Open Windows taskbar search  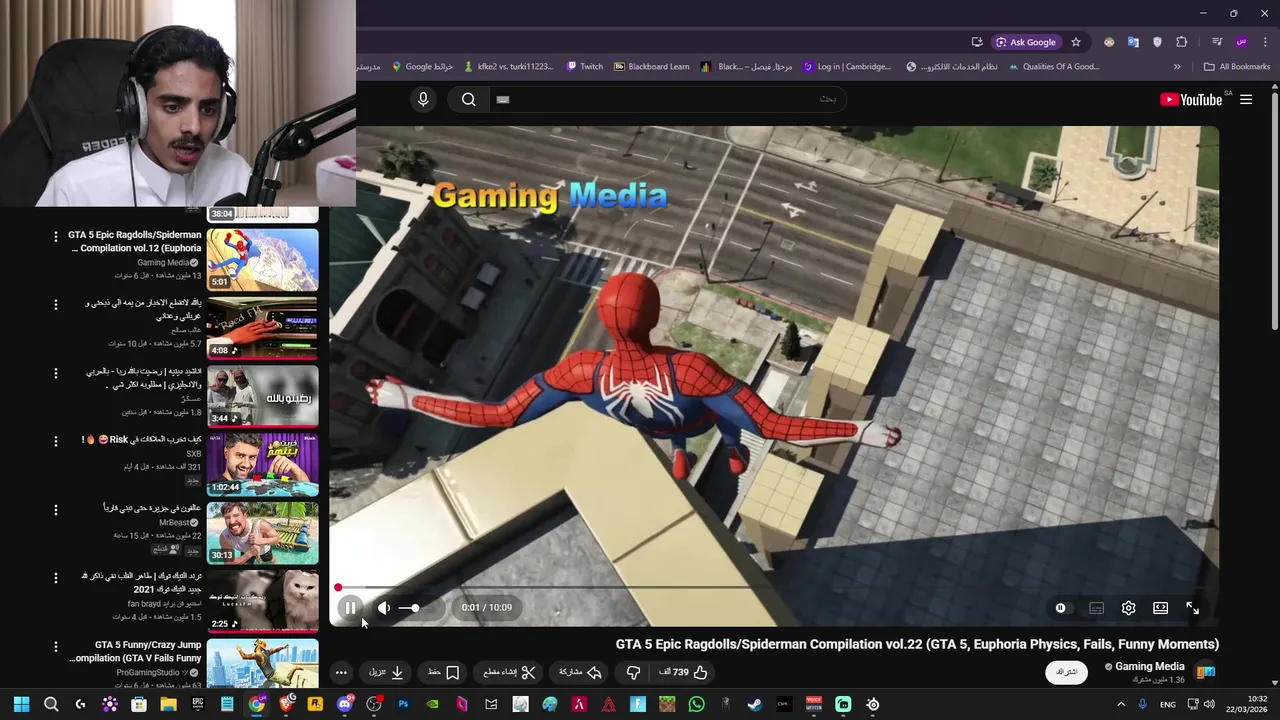tap(51, 705)
